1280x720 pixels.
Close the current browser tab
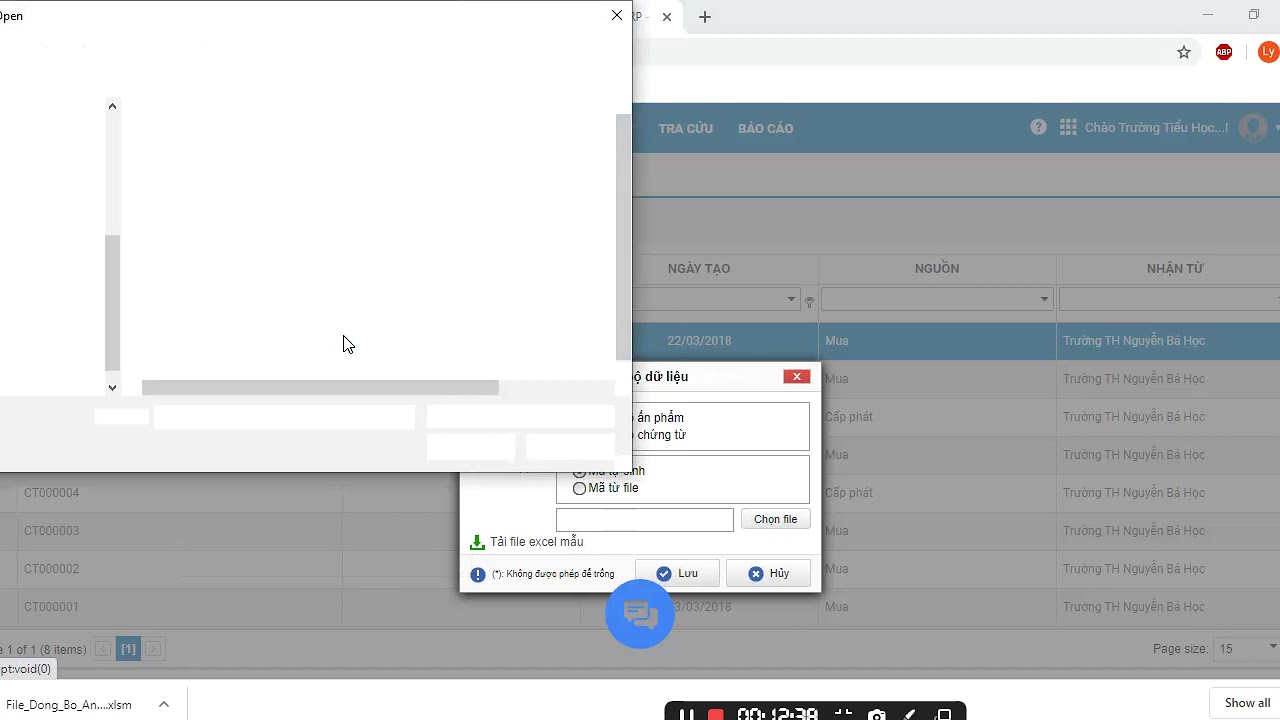pos(667,17)
